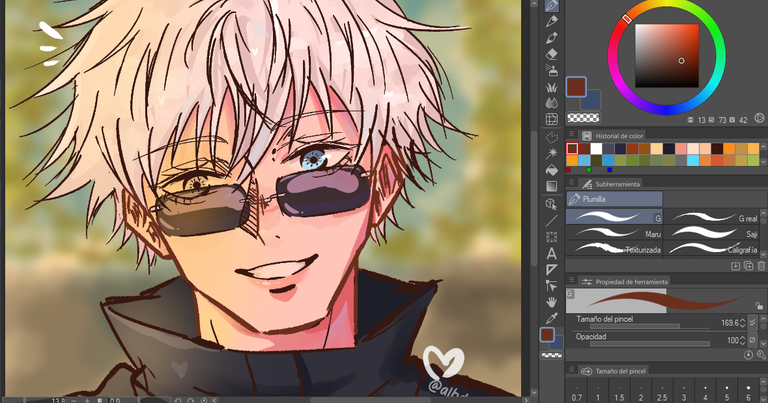Screen dimensions: 768x403
Task: Open sub tool detail wrench icon
Action: click(761, 356)
